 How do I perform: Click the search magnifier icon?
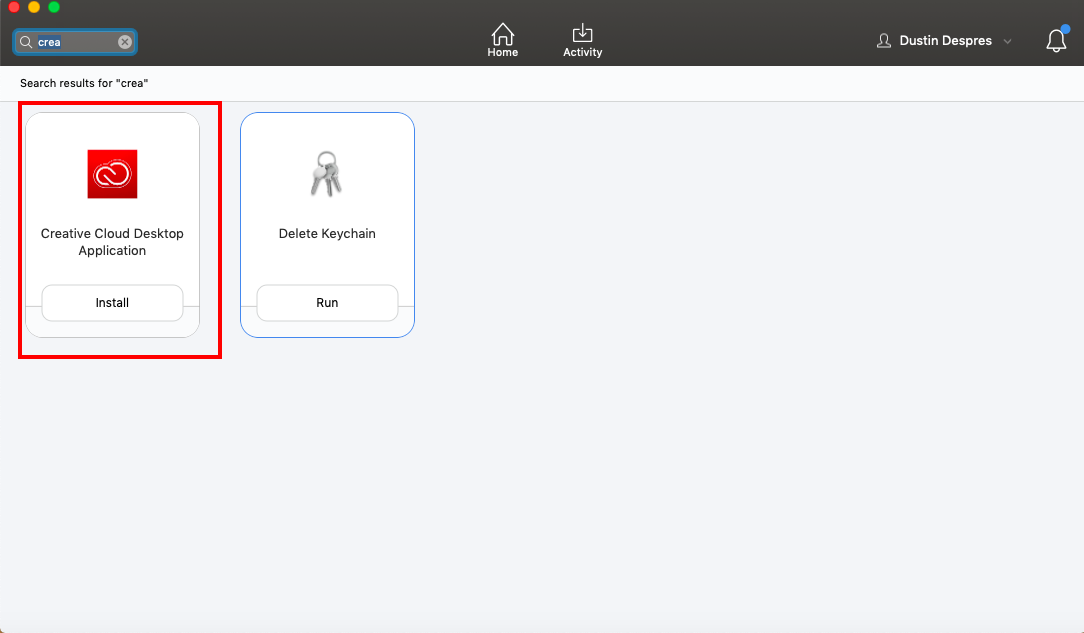(26, 42)
